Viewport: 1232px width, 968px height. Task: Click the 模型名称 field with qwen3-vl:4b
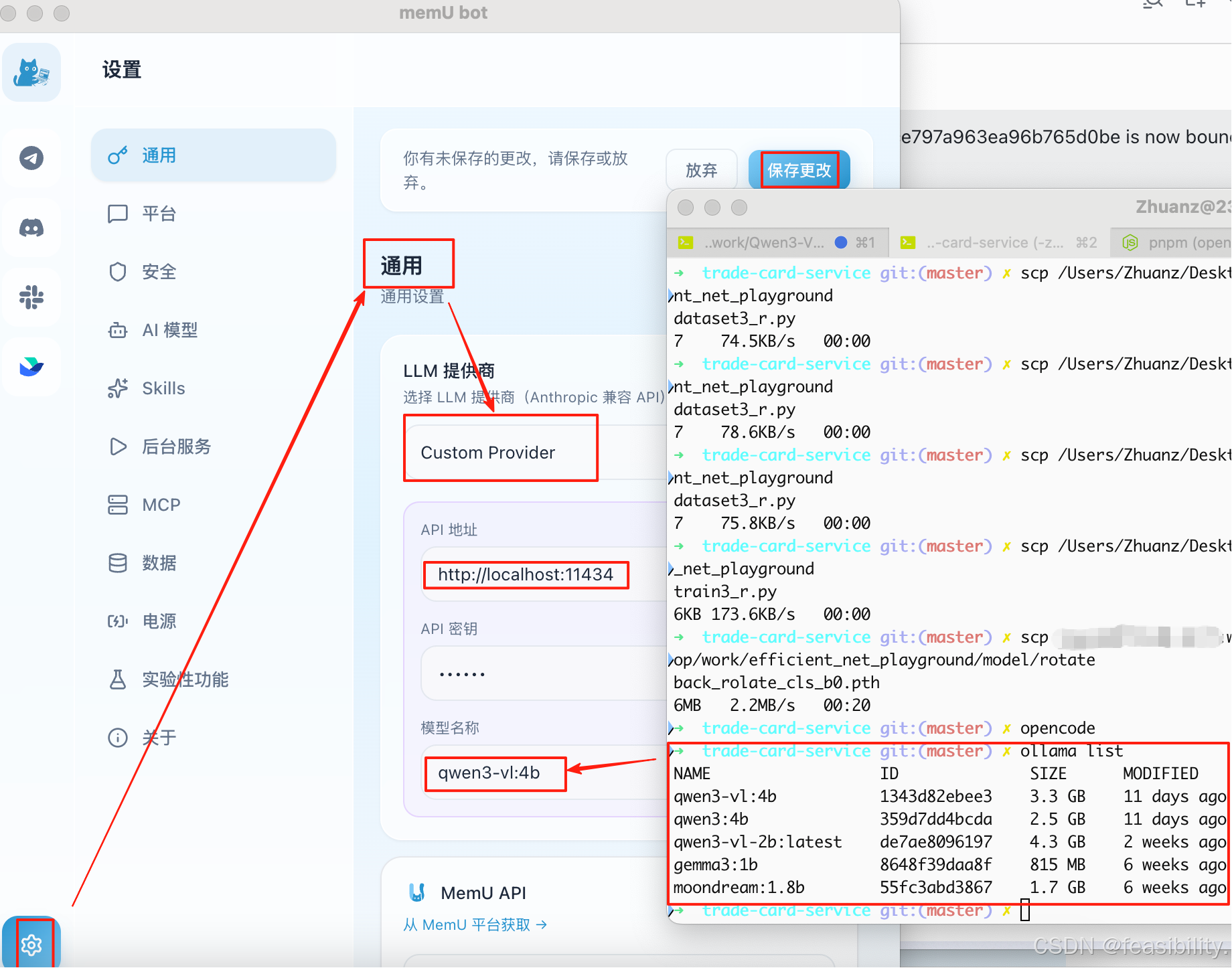[544, 773]
